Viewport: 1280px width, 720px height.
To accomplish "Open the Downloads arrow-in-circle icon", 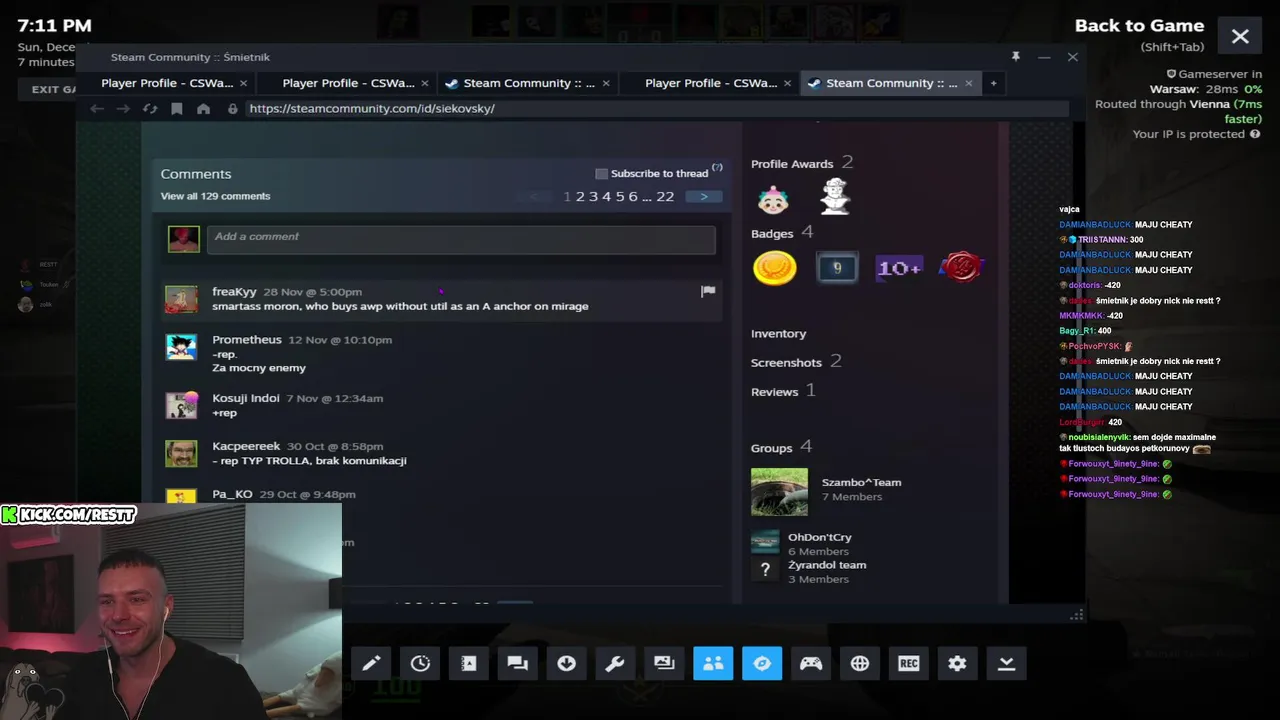I will coord(566,663).
